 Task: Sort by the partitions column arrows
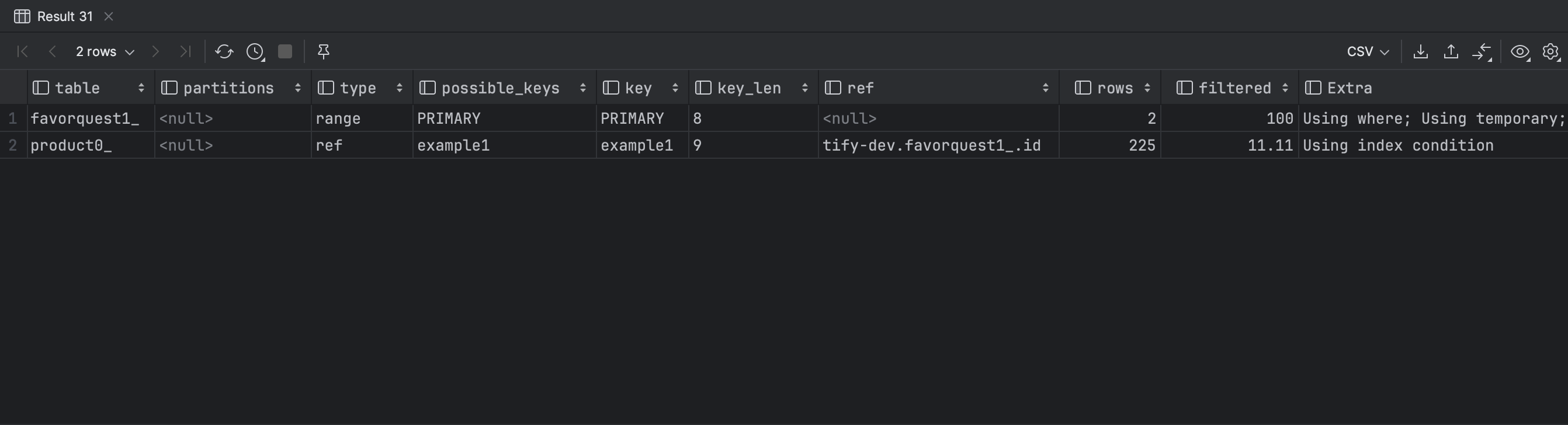click(x=298, y=88)
